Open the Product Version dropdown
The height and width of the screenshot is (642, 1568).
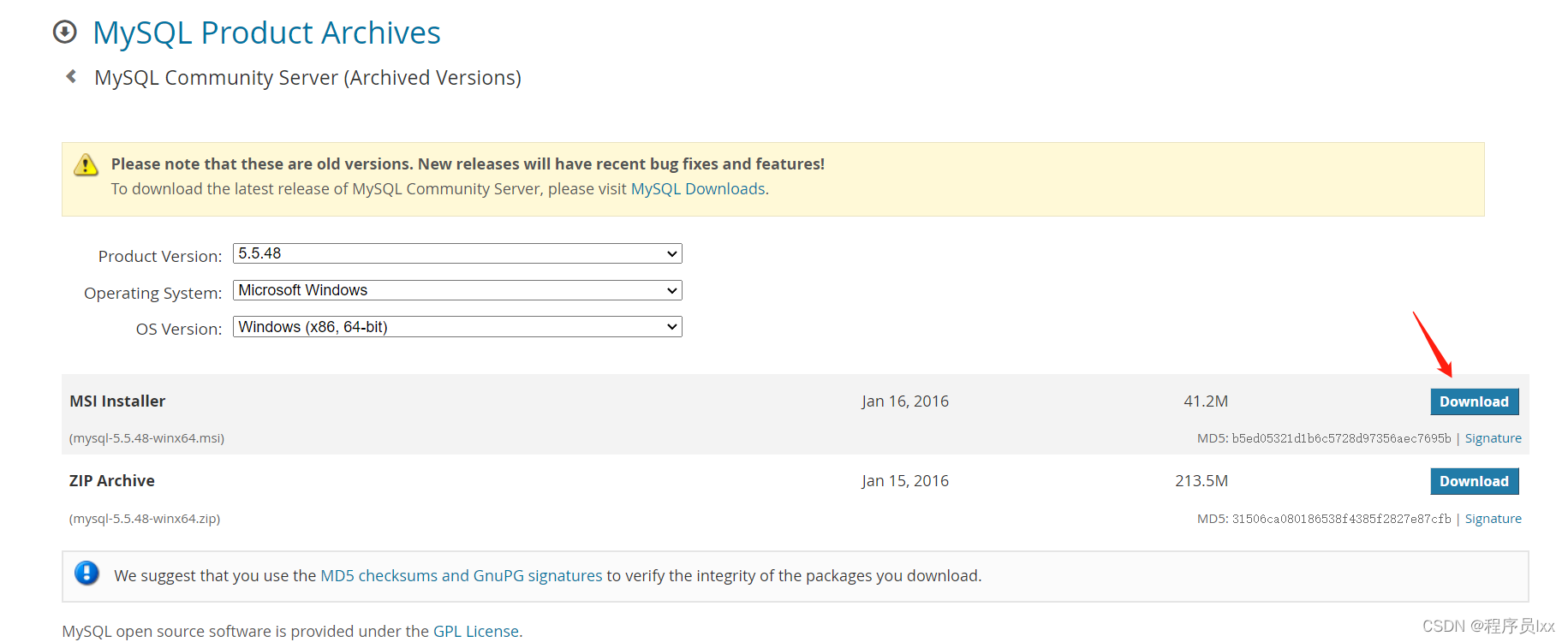(x=457, y=253)
